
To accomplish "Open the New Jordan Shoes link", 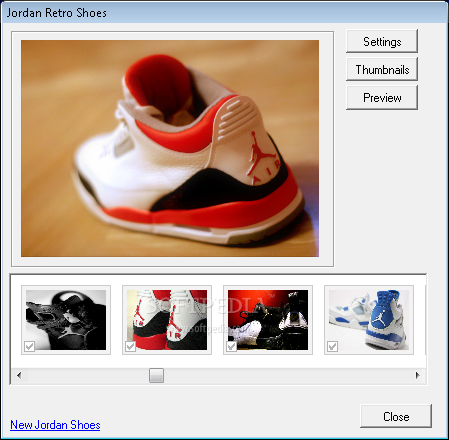I will (55, 425).
